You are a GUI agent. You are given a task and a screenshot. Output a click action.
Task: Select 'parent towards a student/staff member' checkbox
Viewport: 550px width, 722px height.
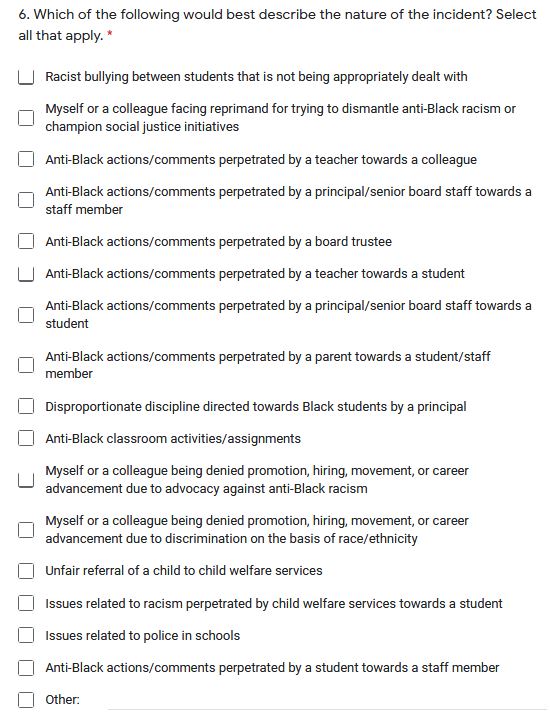pyautogui.click(x=26, y=365)
